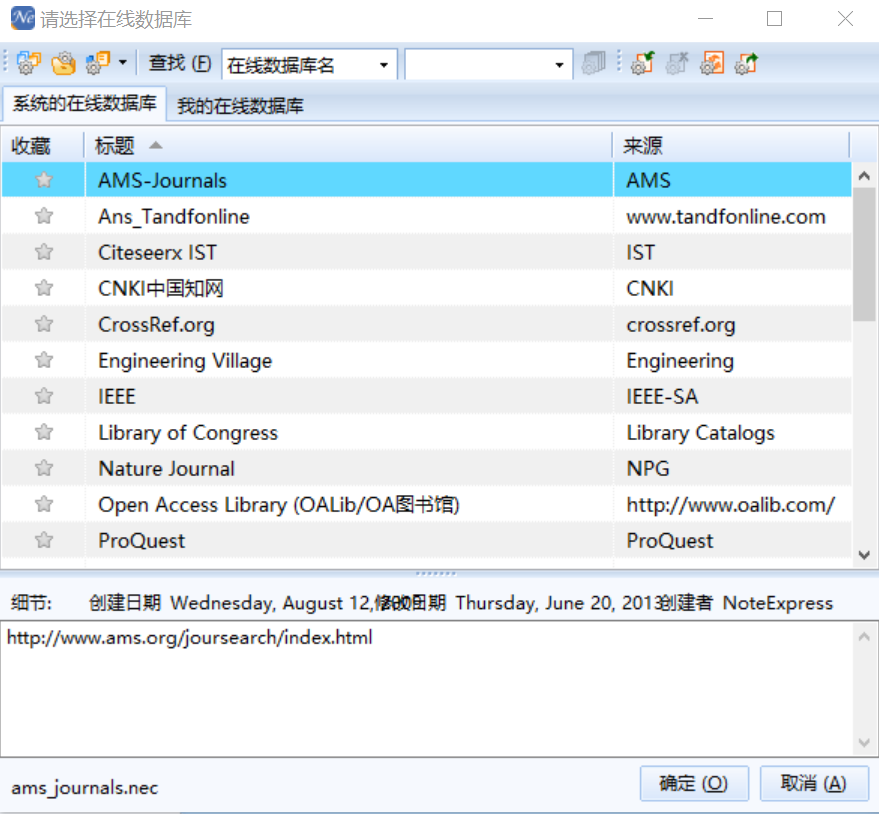Favorite AMS-Journals with its star
Screen dimensions: 879x814
click(44, 180)
